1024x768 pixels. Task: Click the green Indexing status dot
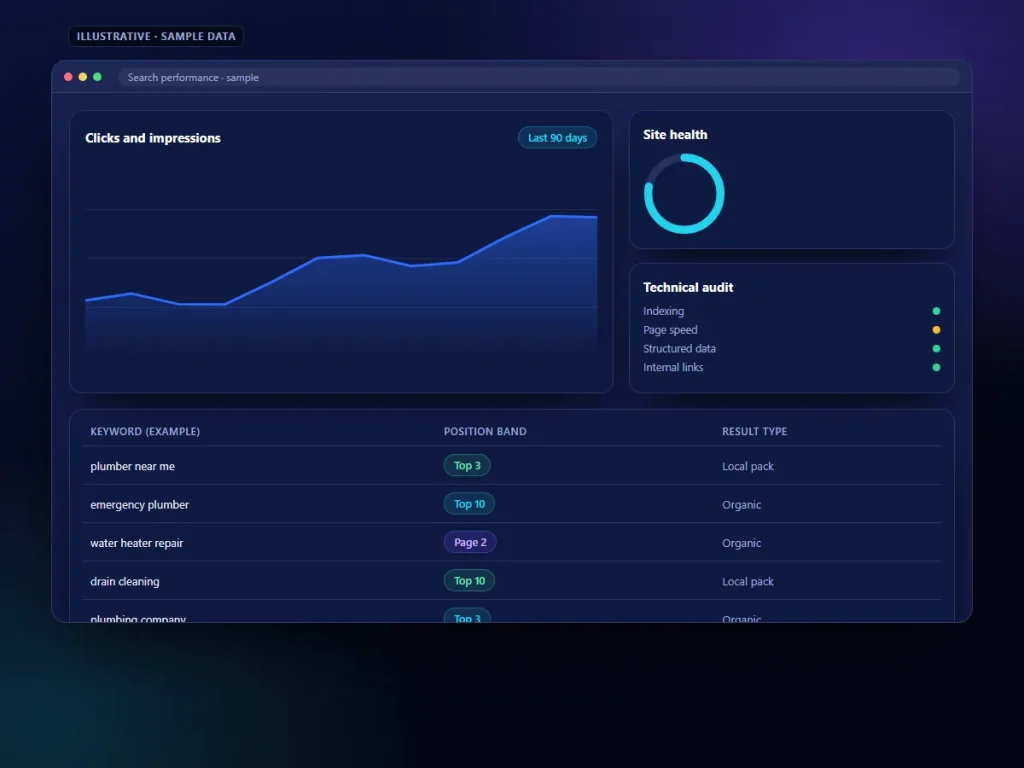(x=936, y=311)
